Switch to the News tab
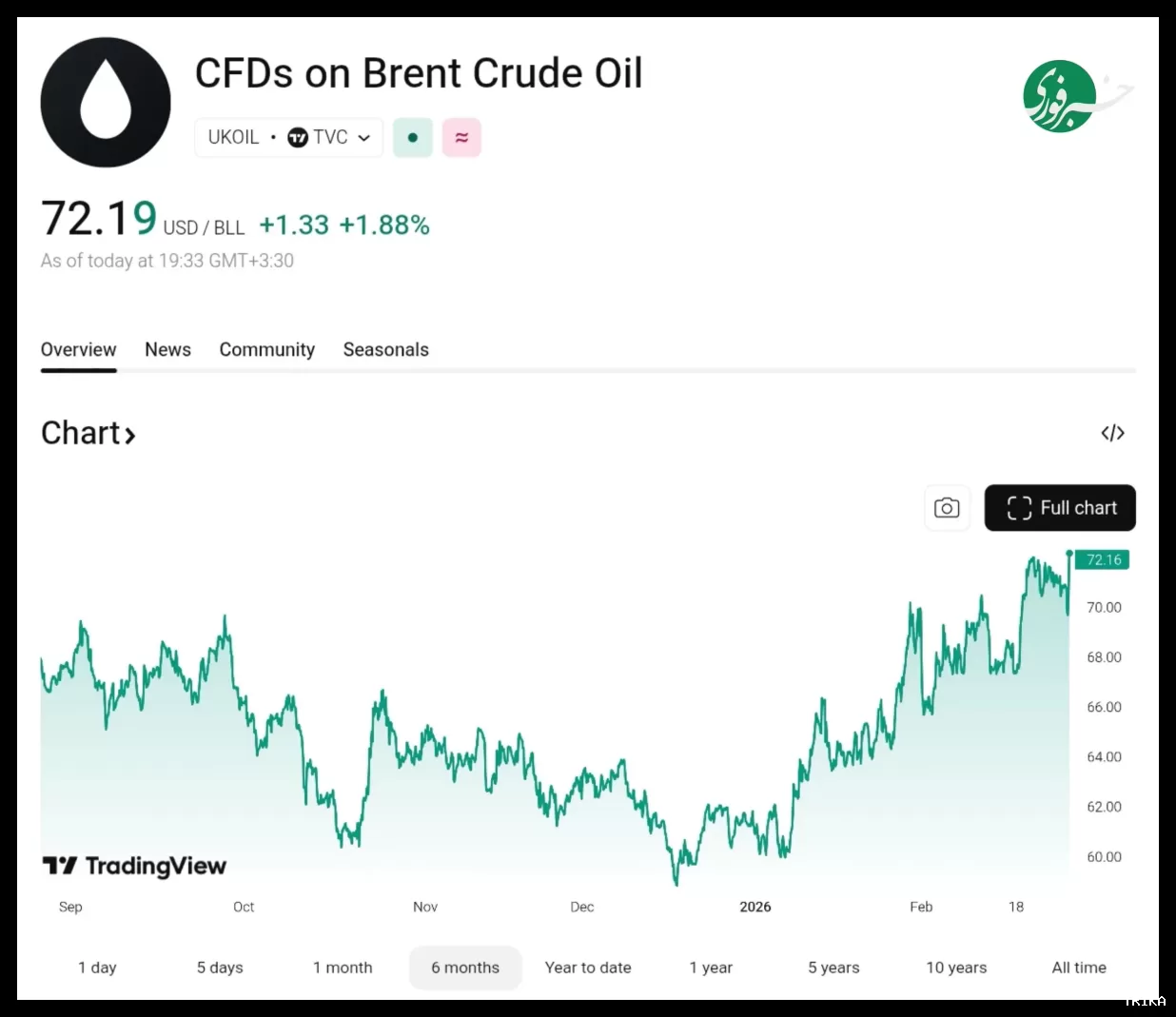 [x=167, y=350]
